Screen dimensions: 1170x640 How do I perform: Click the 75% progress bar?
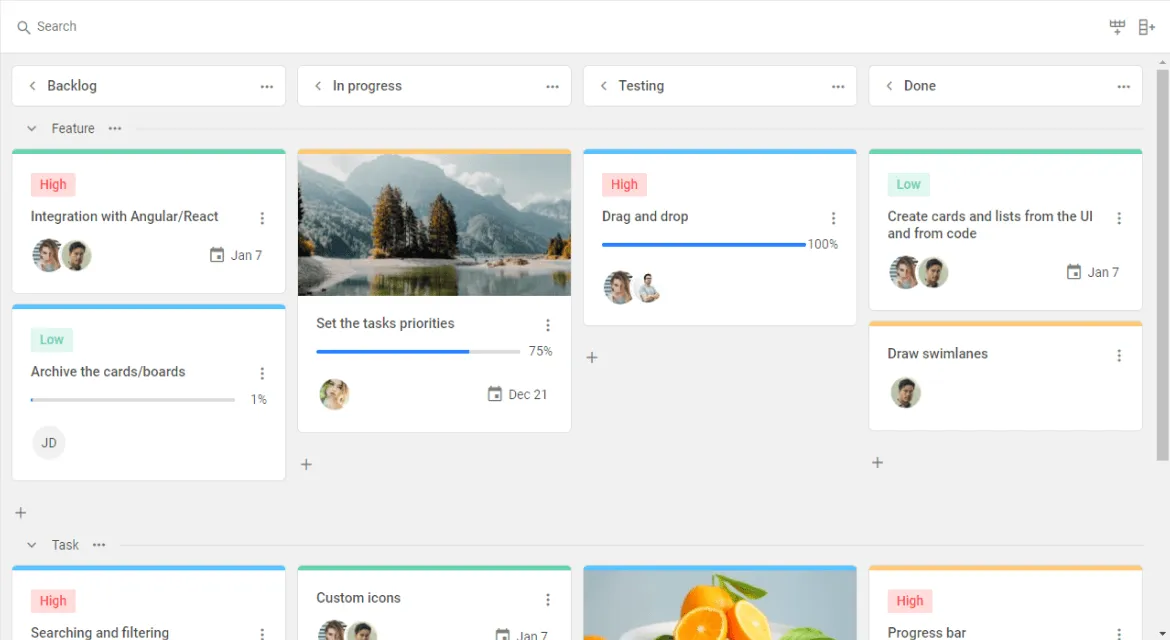click(x=418, y=351)
